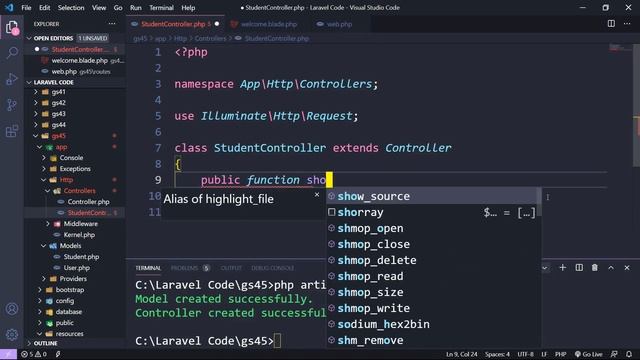Close the terminal panel
640x360 pixels.
tap(627, 268)
